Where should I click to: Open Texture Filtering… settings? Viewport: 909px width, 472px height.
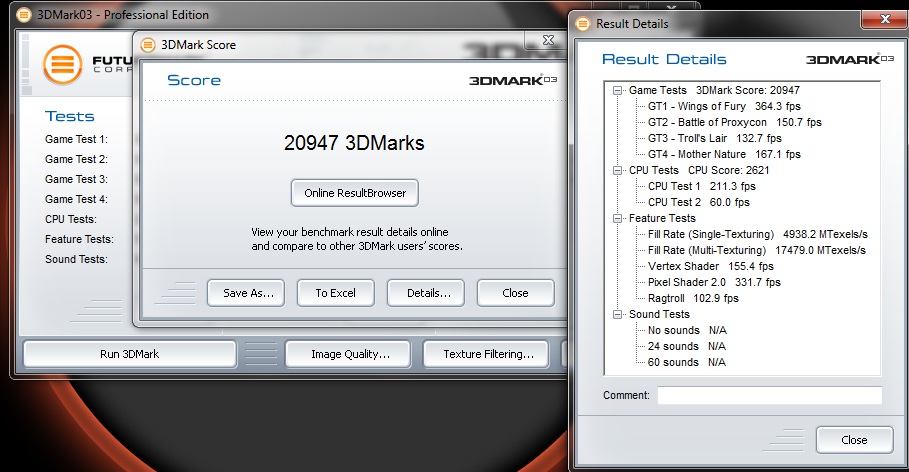[486, 354]
